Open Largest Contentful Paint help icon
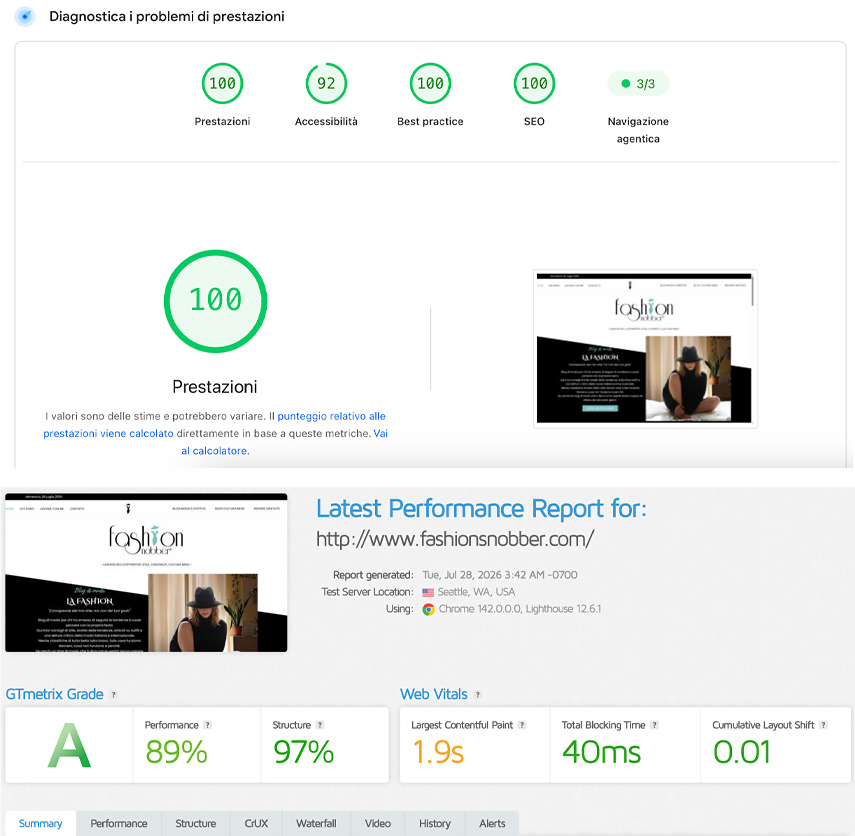Viewport: 855px width, 836px height. tap(522, 725)
